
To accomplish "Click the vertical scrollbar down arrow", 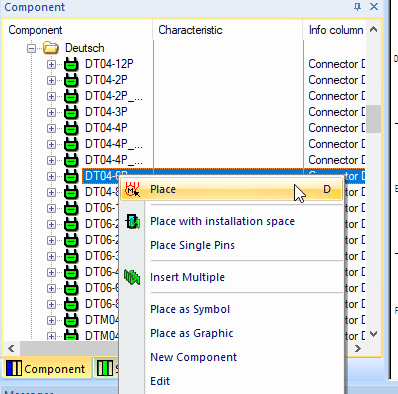I will tap(374, 334).
